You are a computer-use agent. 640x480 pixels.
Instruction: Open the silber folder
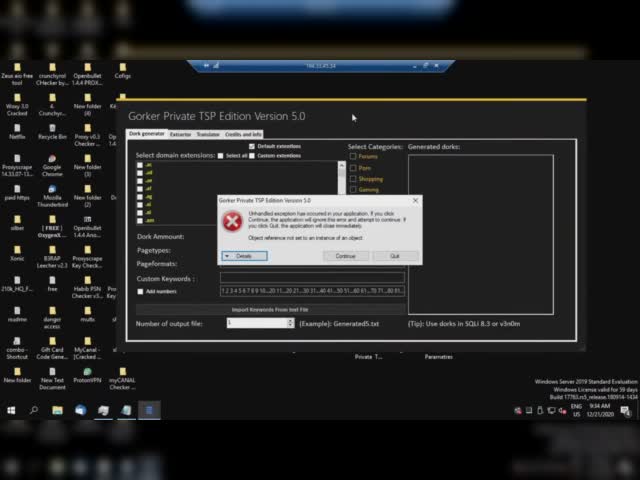pyautogui.click(x=17, y=223)
